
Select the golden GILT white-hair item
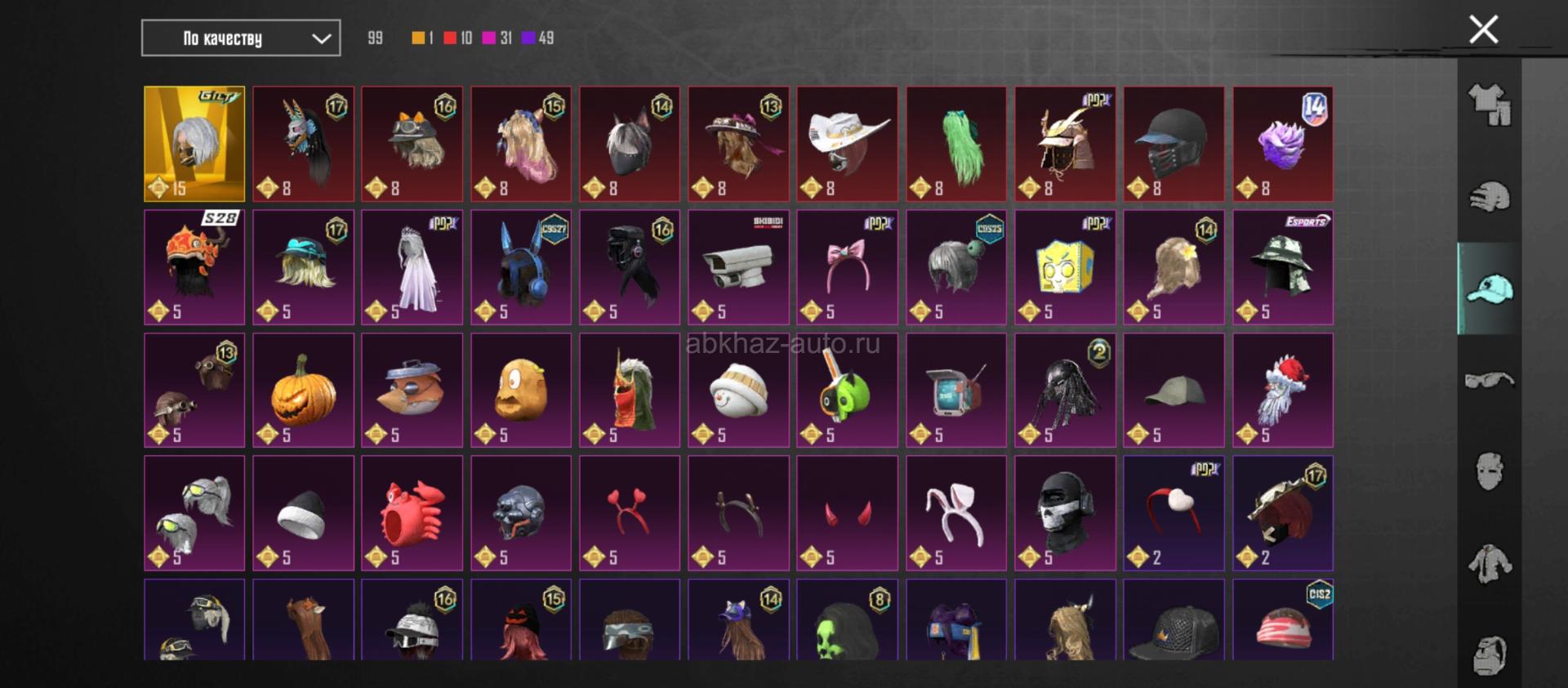194,144
